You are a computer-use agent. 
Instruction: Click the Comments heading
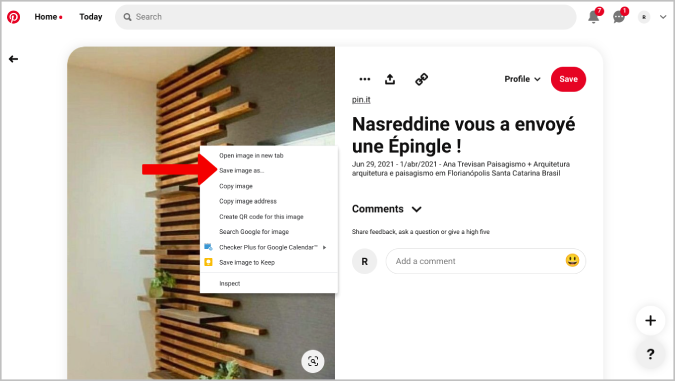click(378, 209)
